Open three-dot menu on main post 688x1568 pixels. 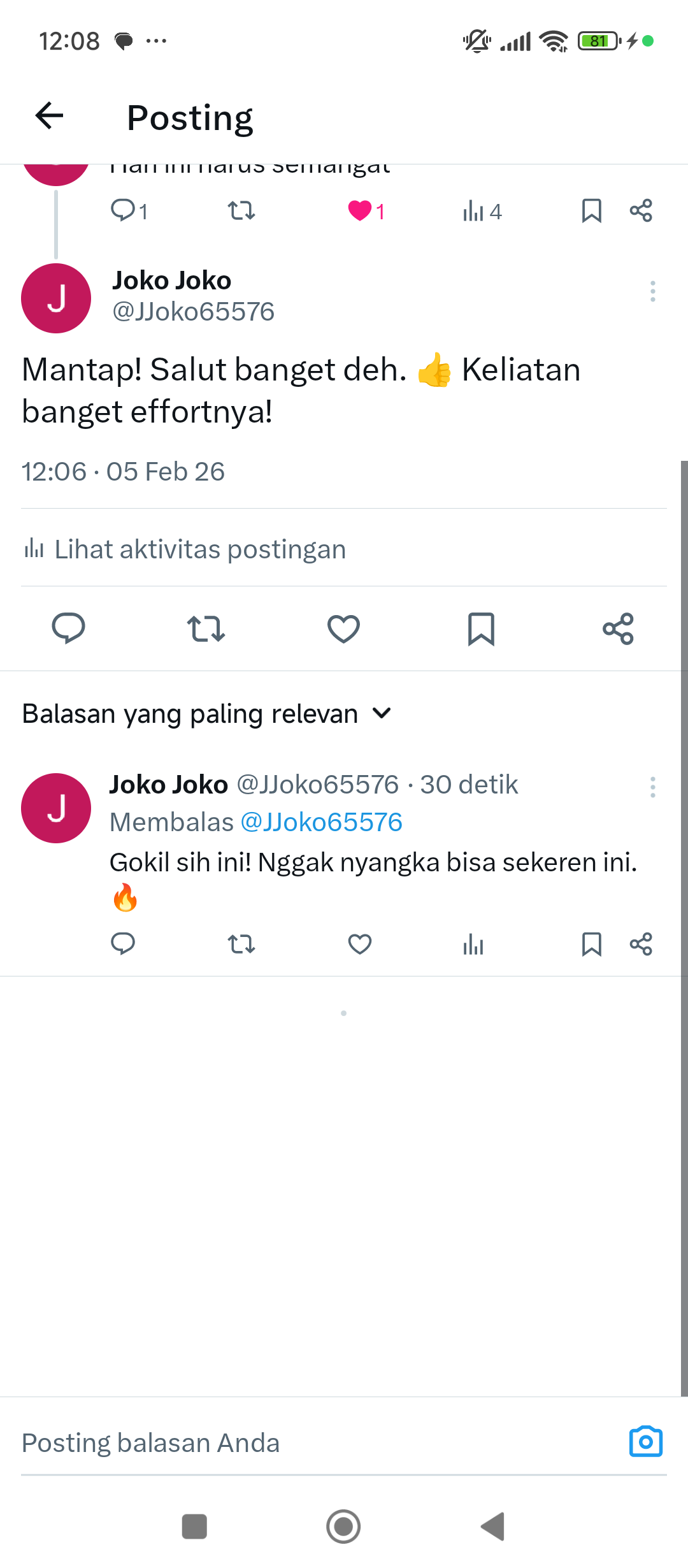coord(652,291)
